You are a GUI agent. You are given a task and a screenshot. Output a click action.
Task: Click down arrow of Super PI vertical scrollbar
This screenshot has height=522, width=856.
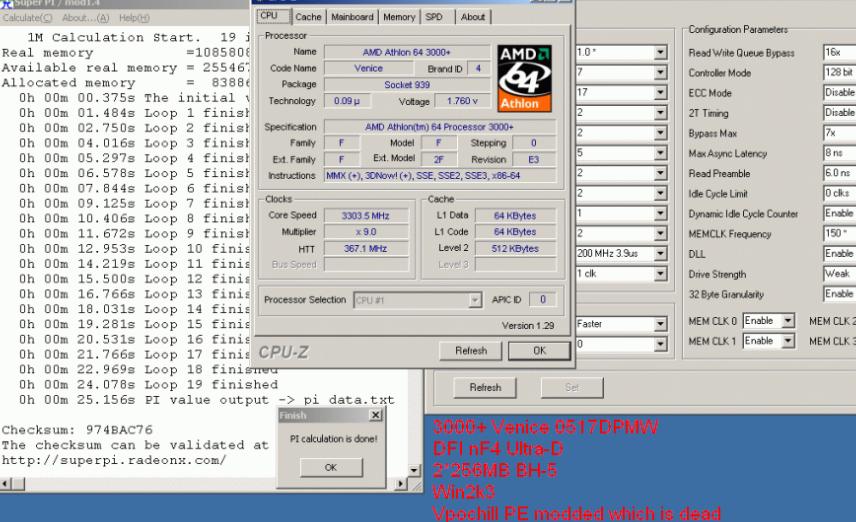414,470
